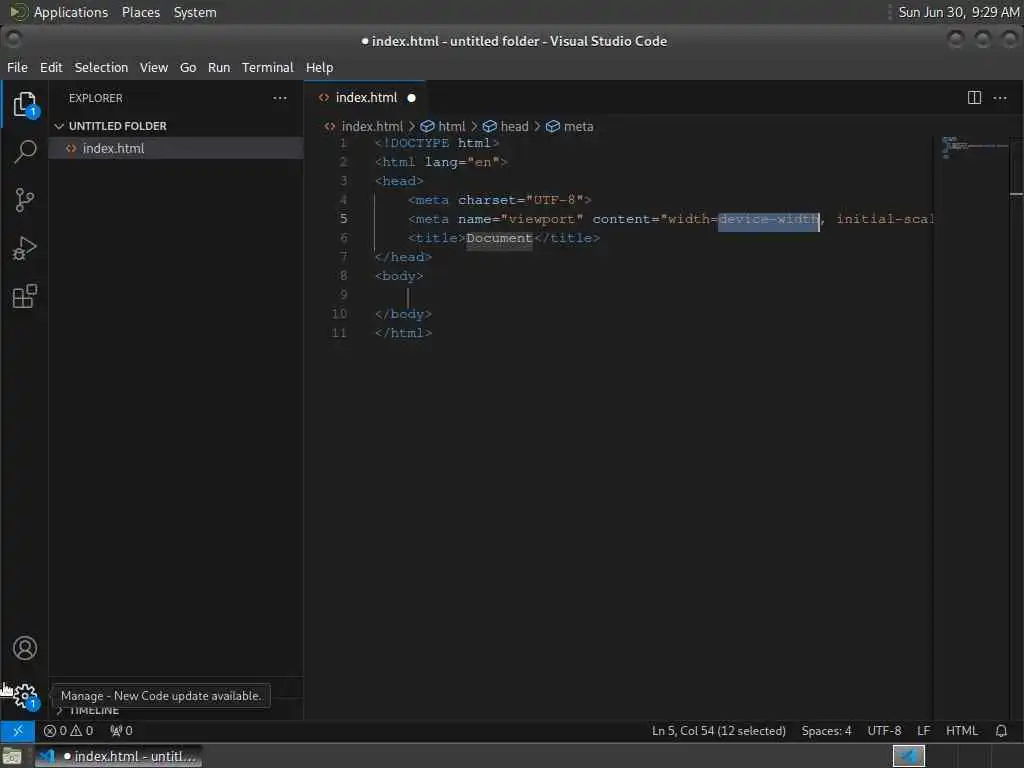This screenshot has height=768, width=1024.
Task: Click the word Document in title tag
Action: click(x=499, y=238)
